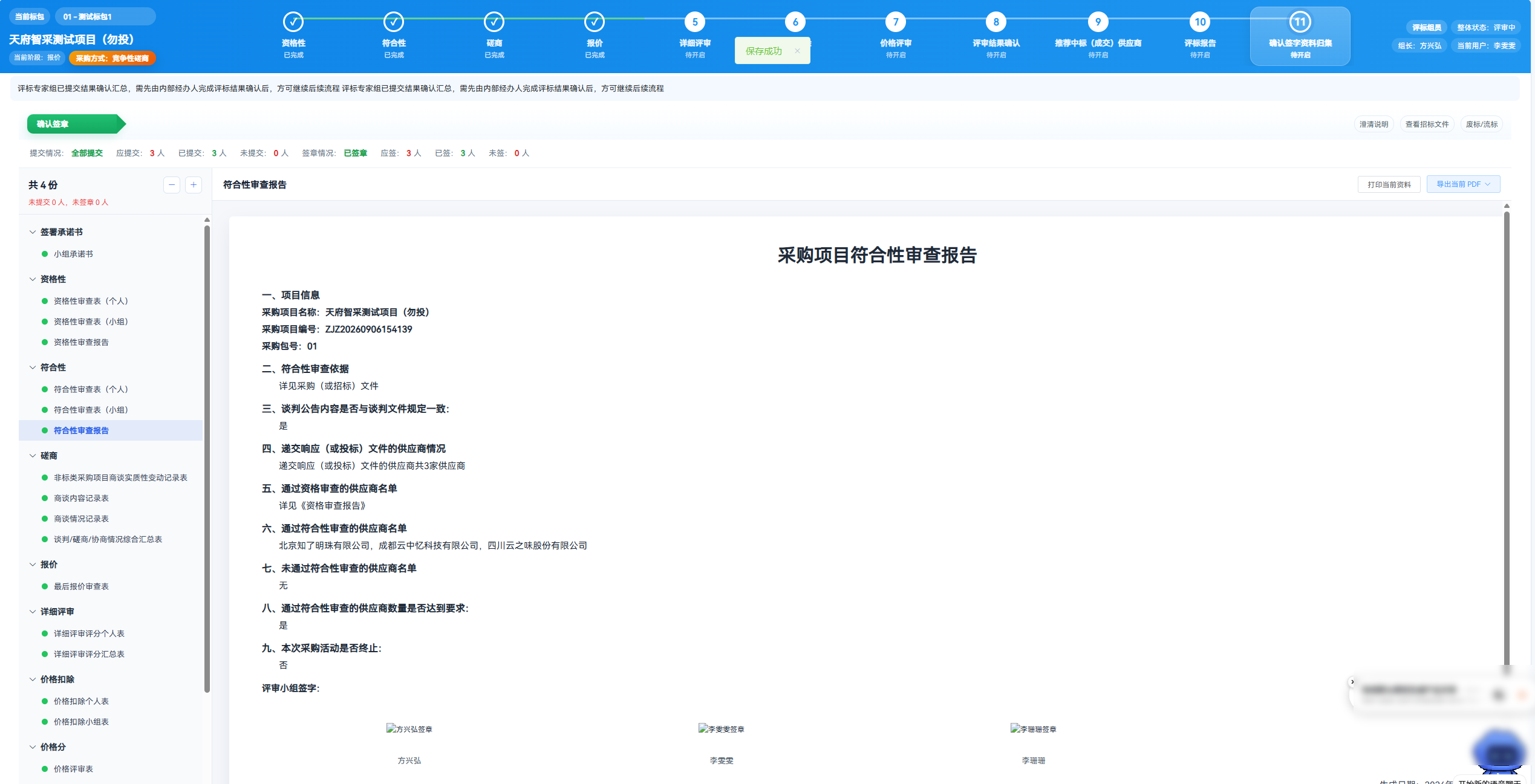This screenshot has height=784, width=1535.
Task: Click the 报价 step checkmark circle
Action: click(x=595, y=22)
